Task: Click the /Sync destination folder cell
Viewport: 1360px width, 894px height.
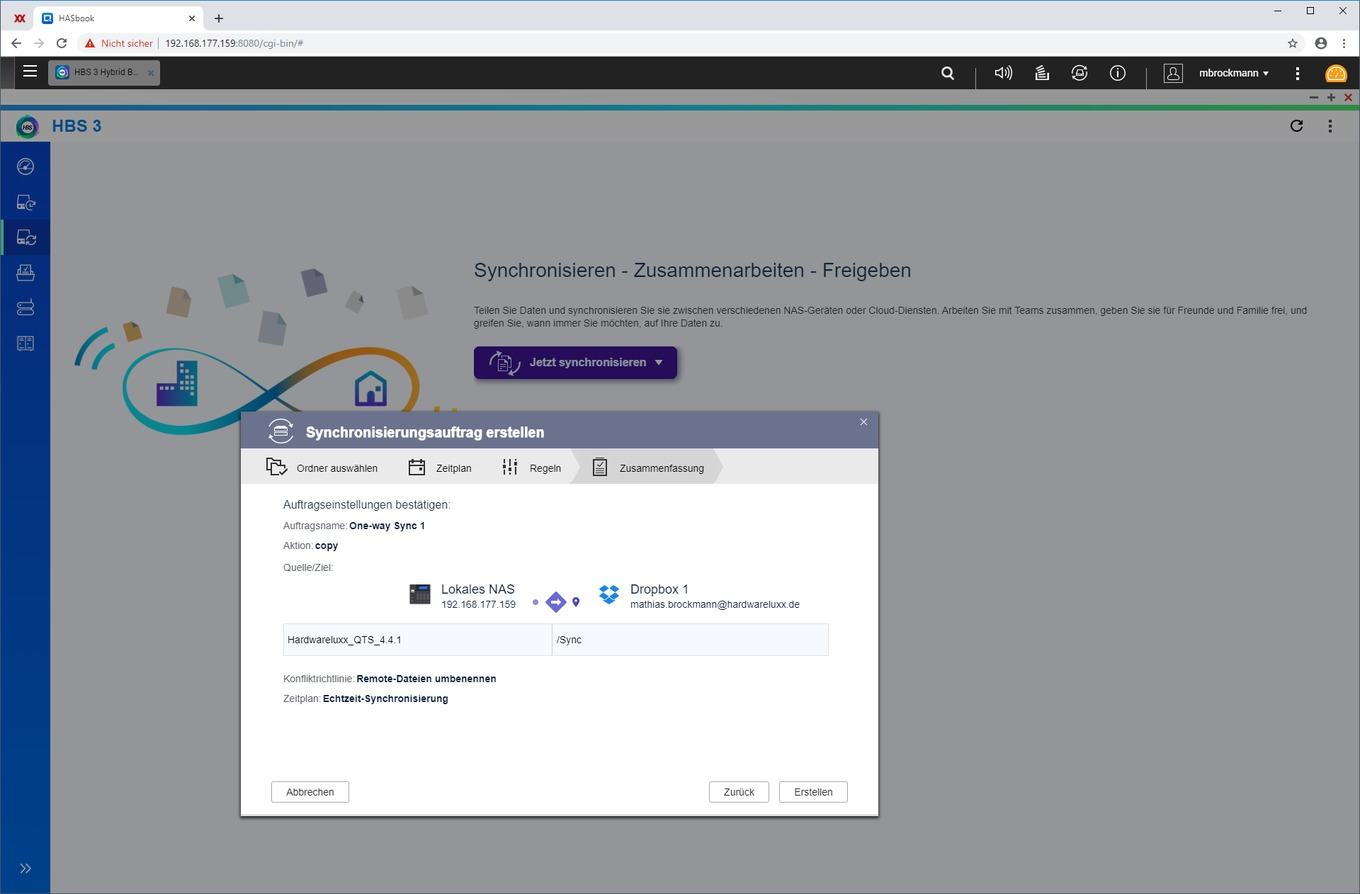Action: click(x=690, y=640)
